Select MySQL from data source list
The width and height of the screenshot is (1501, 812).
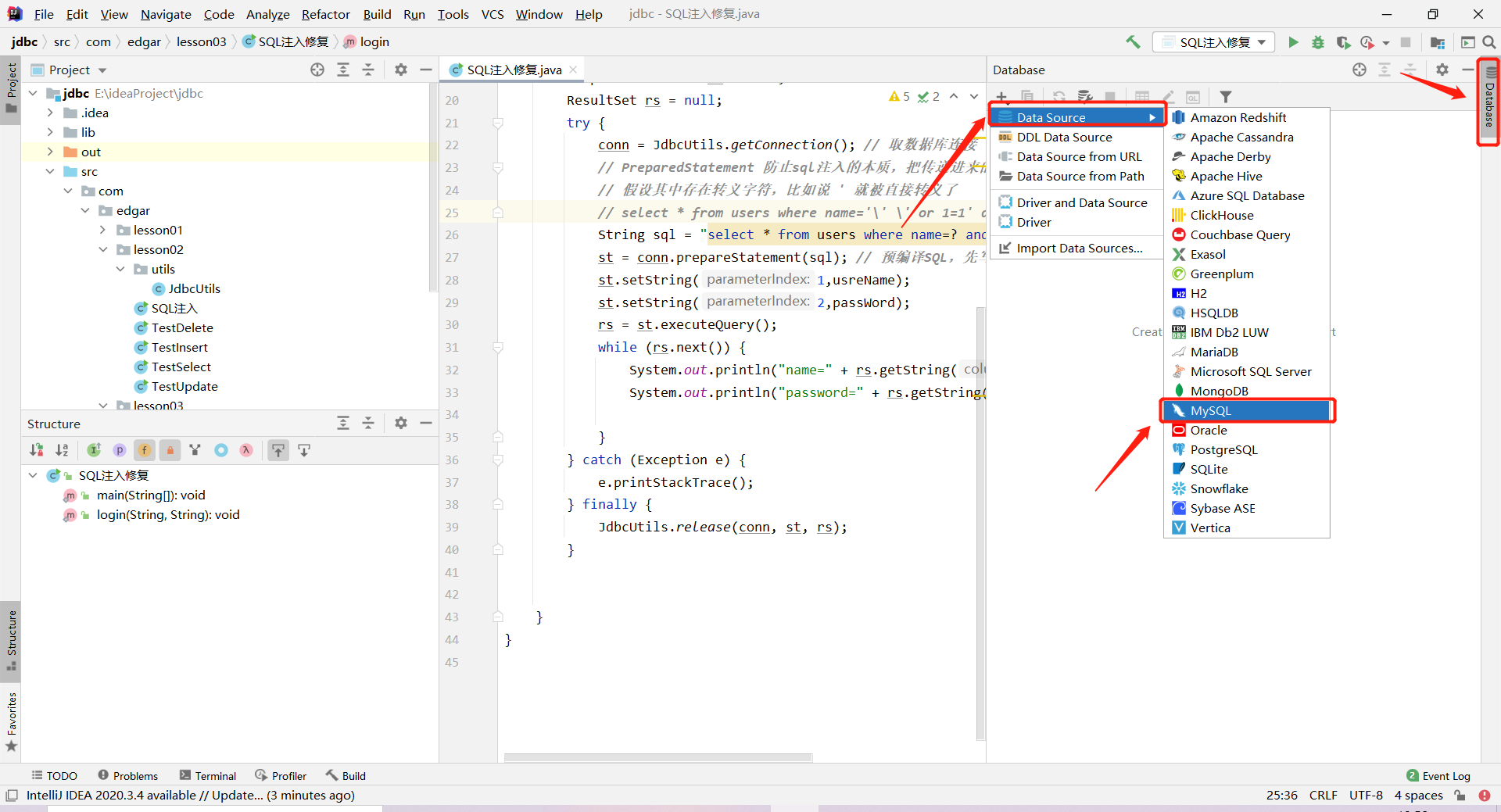(1248, 410)
